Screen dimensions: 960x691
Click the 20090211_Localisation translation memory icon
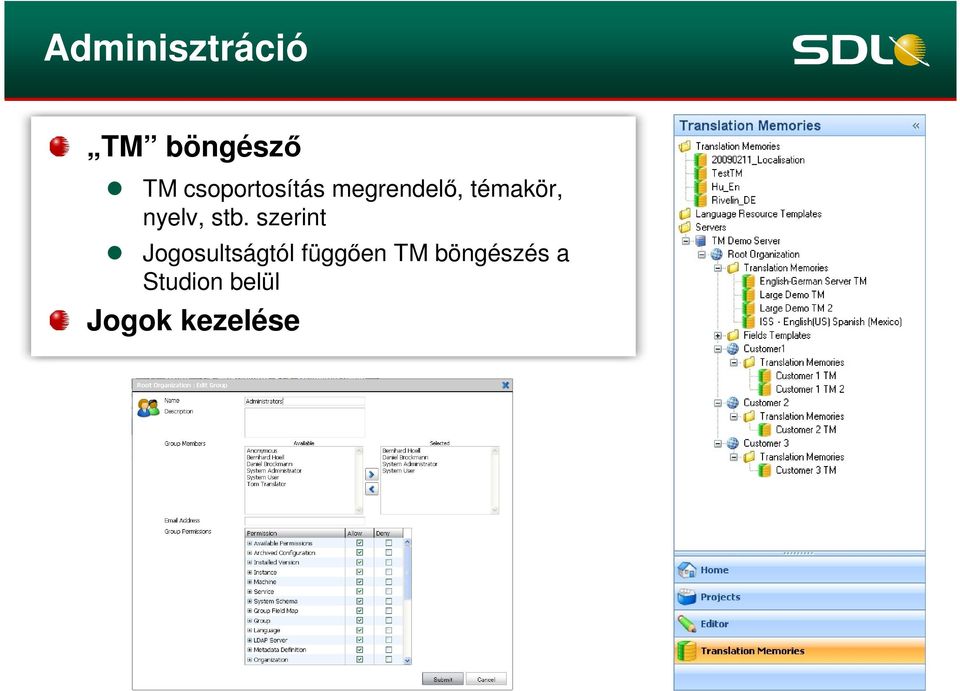tap(701, 160)
